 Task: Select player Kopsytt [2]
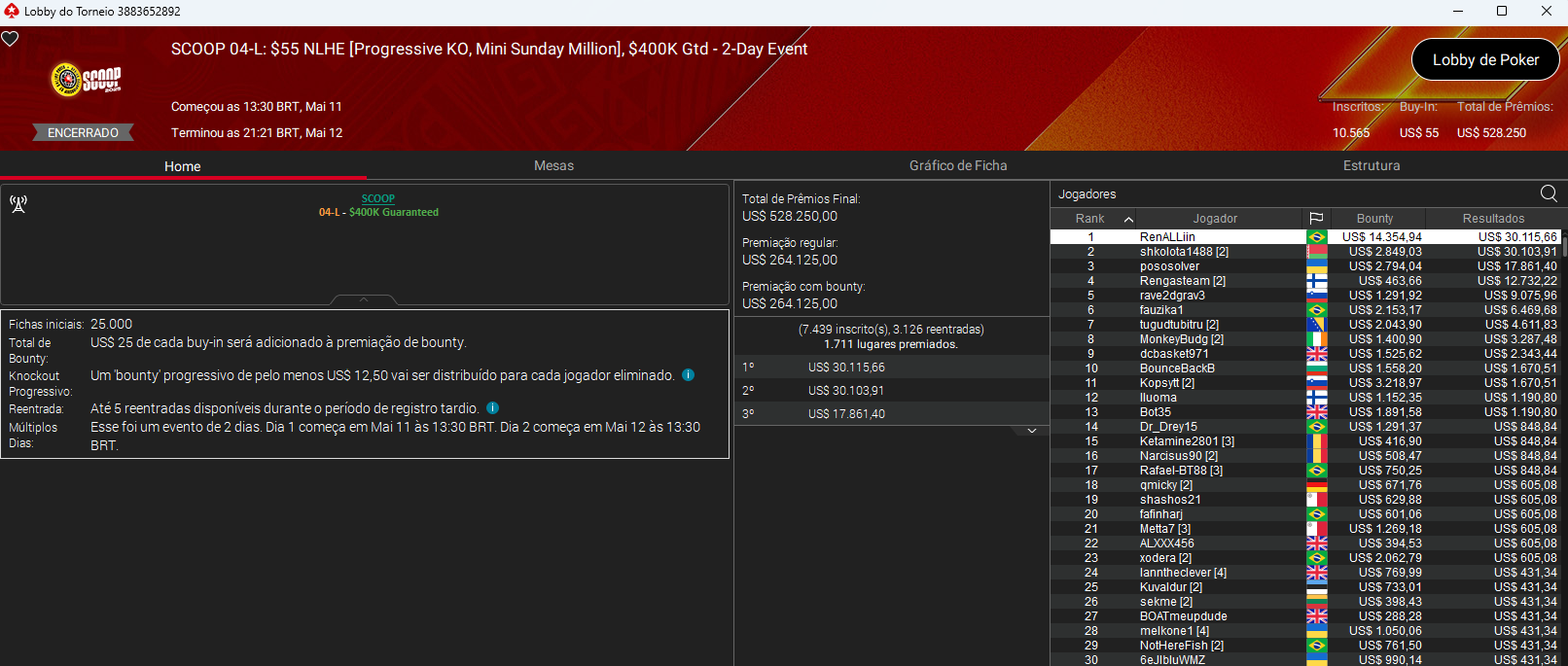(x=1306, y=383)
